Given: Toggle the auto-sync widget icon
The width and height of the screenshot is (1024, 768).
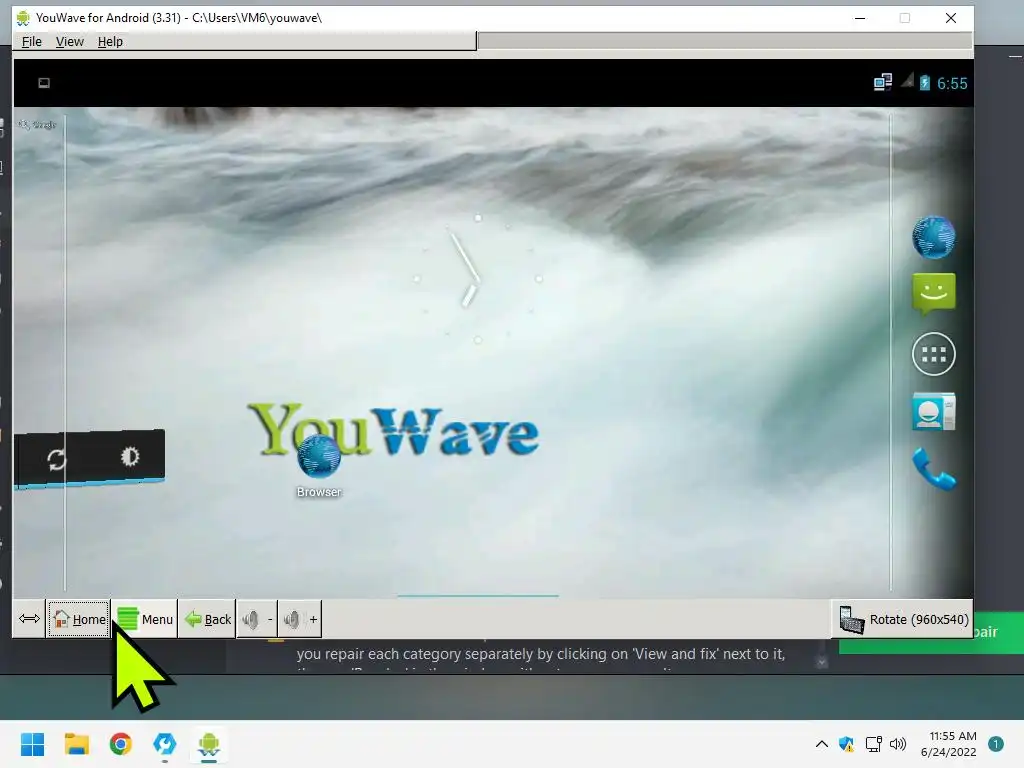Looking at the screenshot, I should 56,460.
